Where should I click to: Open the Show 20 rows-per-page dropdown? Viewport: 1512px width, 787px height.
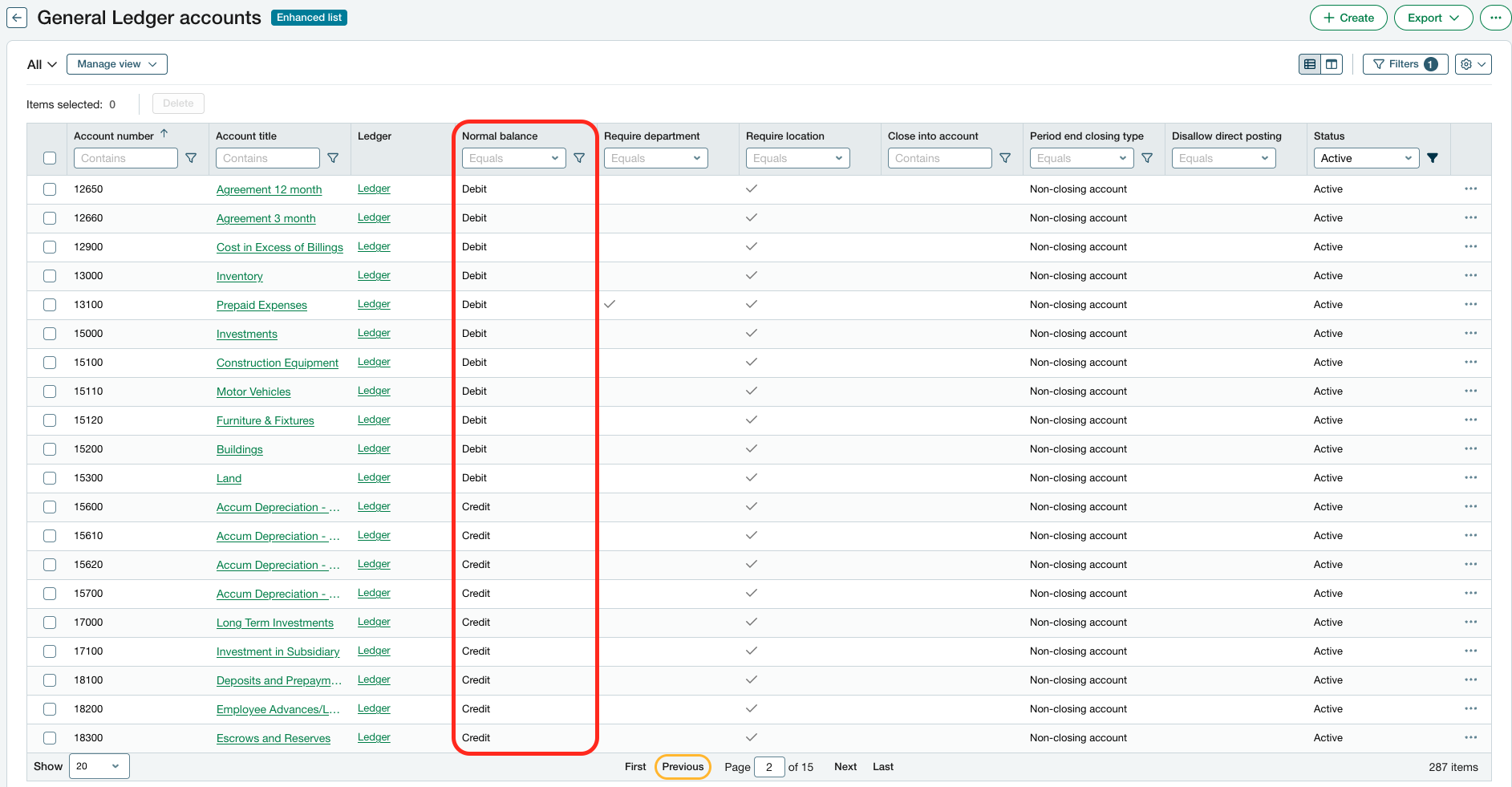tap(99, 766)
